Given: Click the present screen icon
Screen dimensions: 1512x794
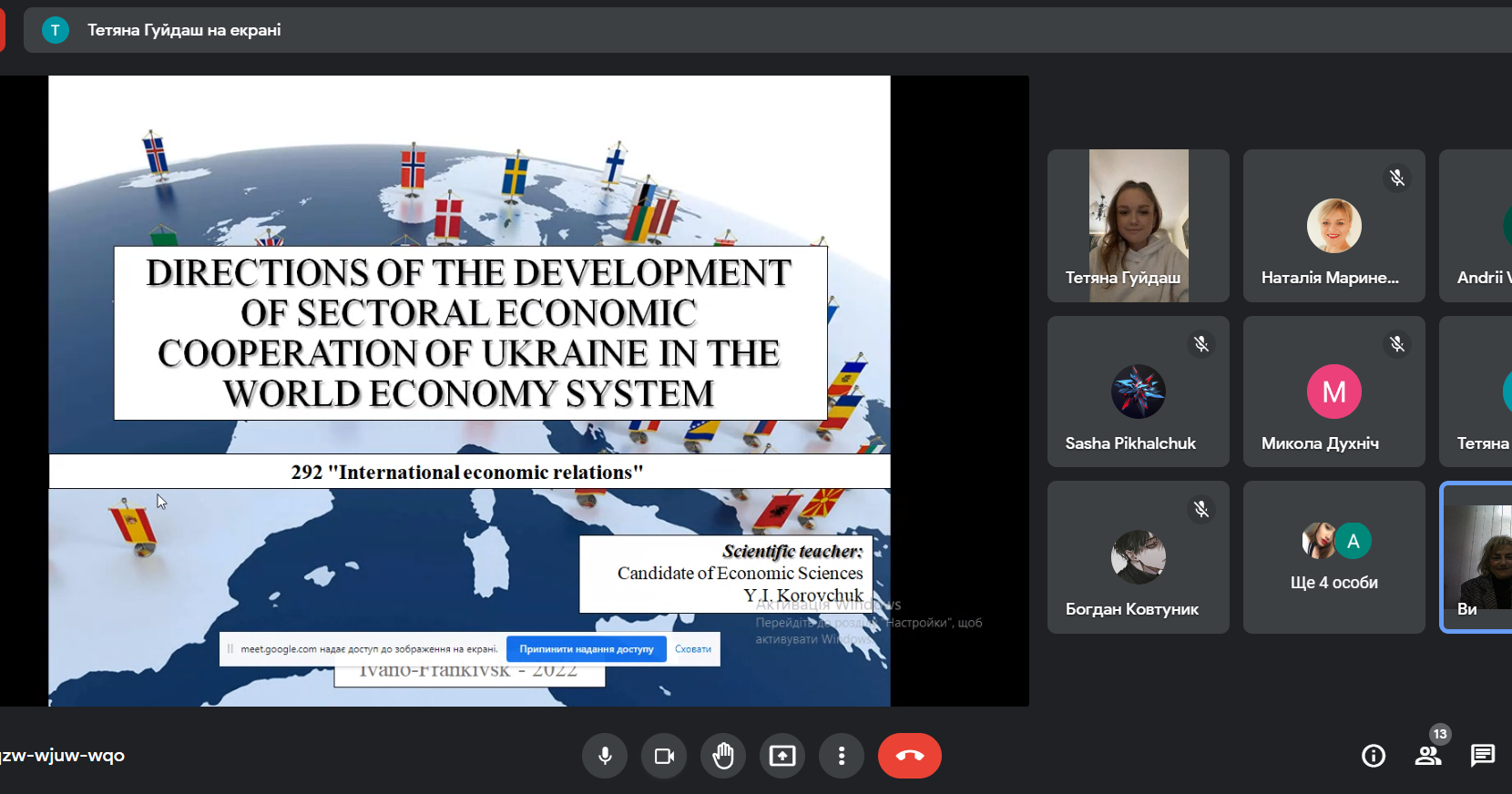Looking at the screenshot, I should pyautogui.click(x=782, y=756).
